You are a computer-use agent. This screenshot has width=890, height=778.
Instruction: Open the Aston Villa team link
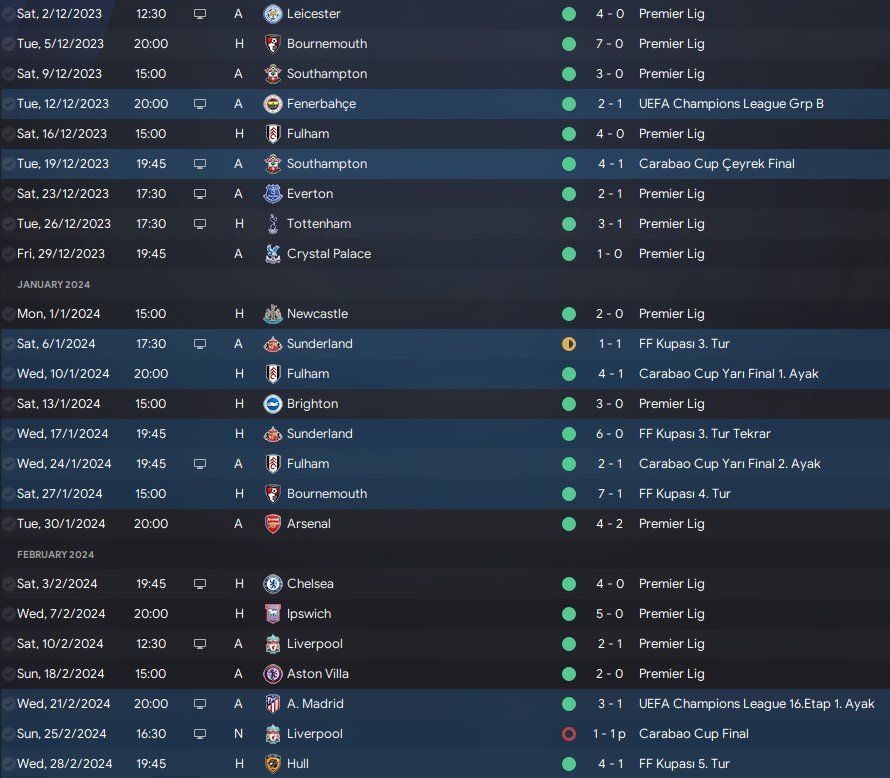tap(318, 674)
